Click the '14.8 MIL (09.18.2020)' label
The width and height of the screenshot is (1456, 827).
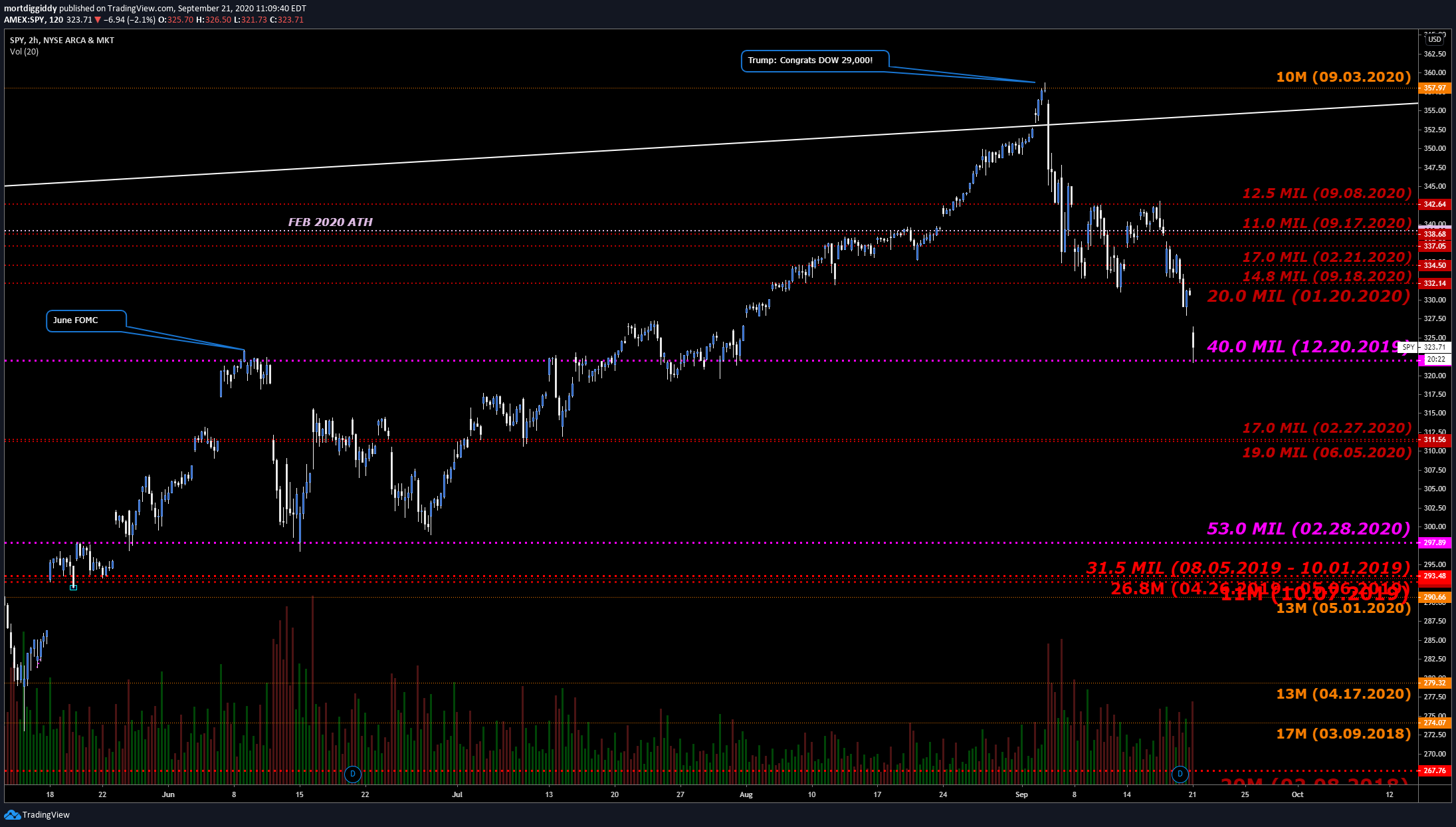point(1327,277)
